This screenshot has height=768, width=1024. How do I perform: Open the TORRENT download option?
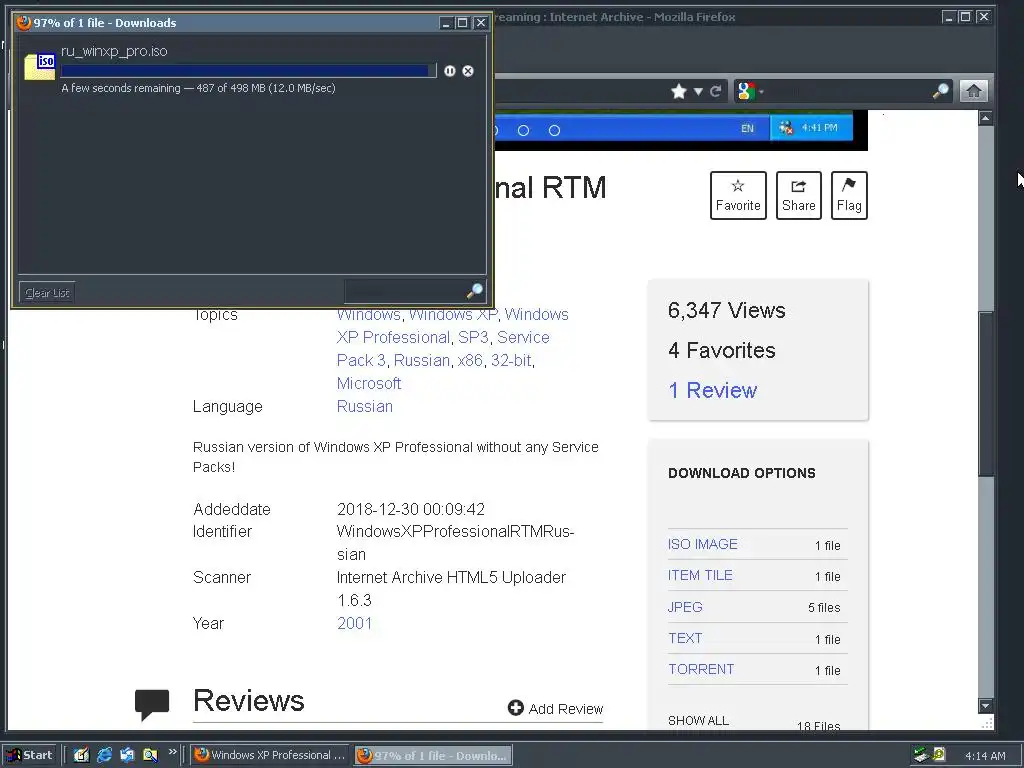(x=701, y=669)
